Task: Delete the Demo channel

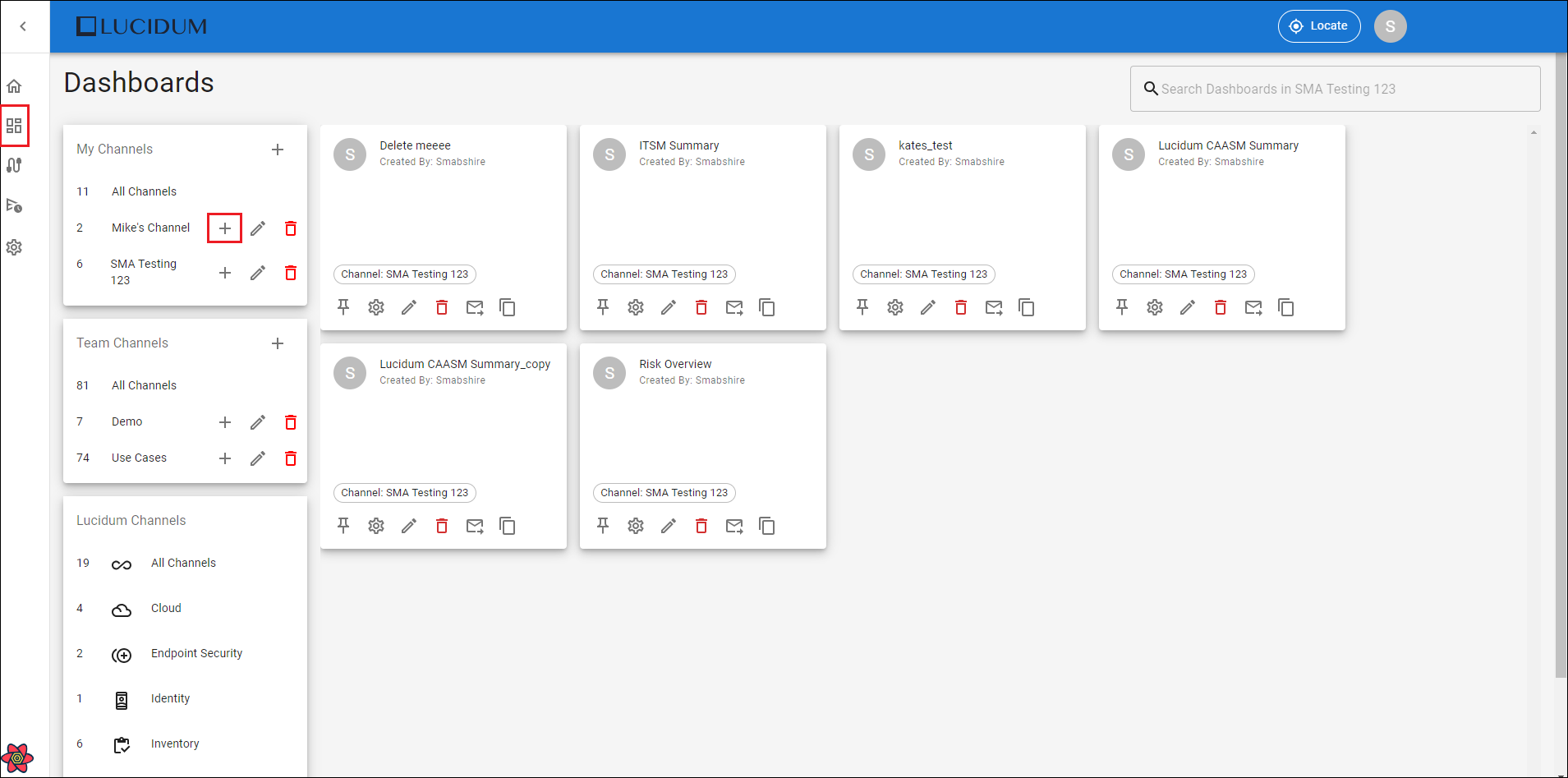Action: tap(291, 422)
